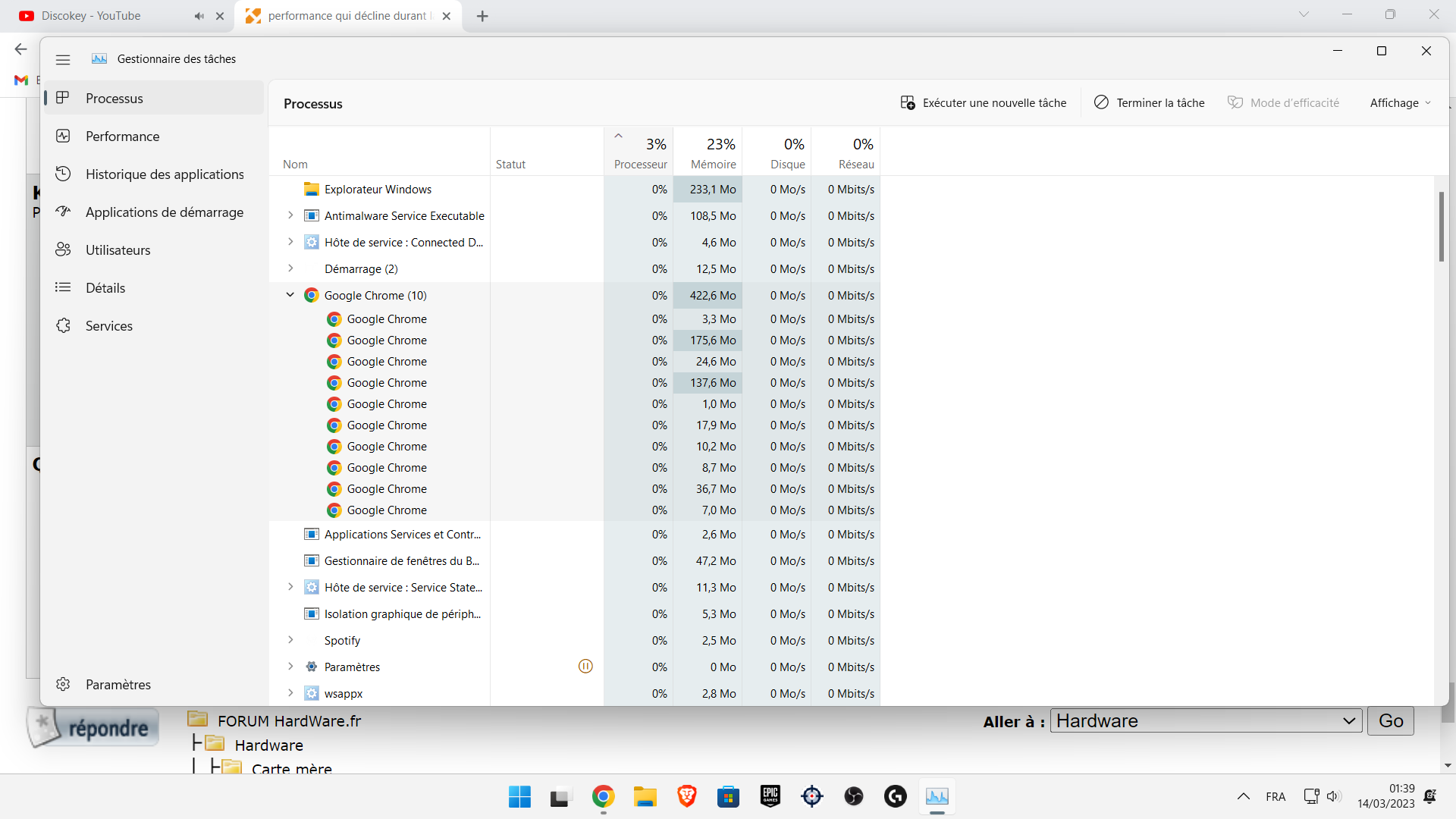
Task: Expand Hôte de service Service State row
Action: coord(290,587)
